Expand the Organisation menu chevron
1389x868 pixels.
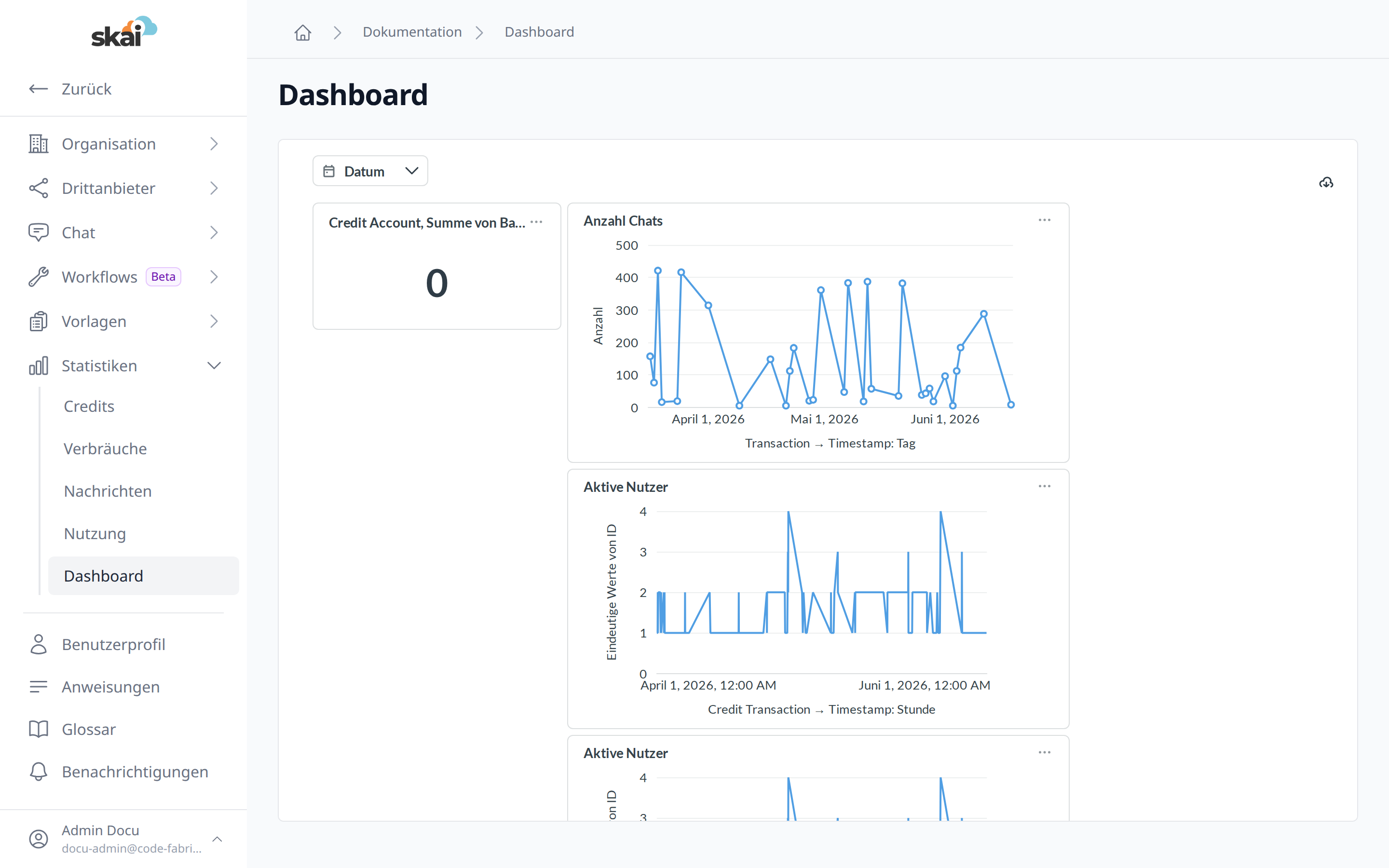(214, 144)
